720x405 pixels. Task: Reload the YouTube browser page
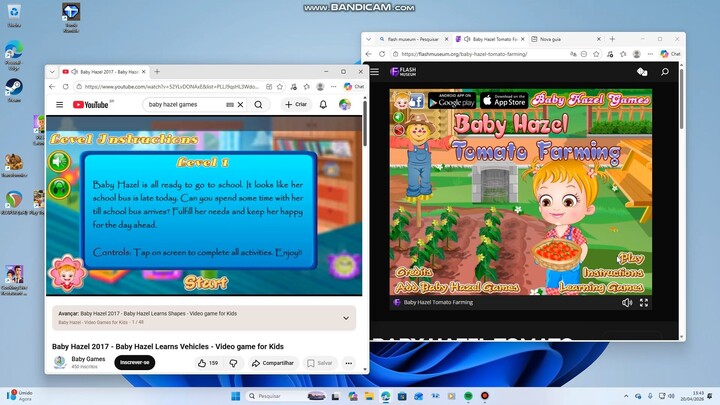coord(66,86)
